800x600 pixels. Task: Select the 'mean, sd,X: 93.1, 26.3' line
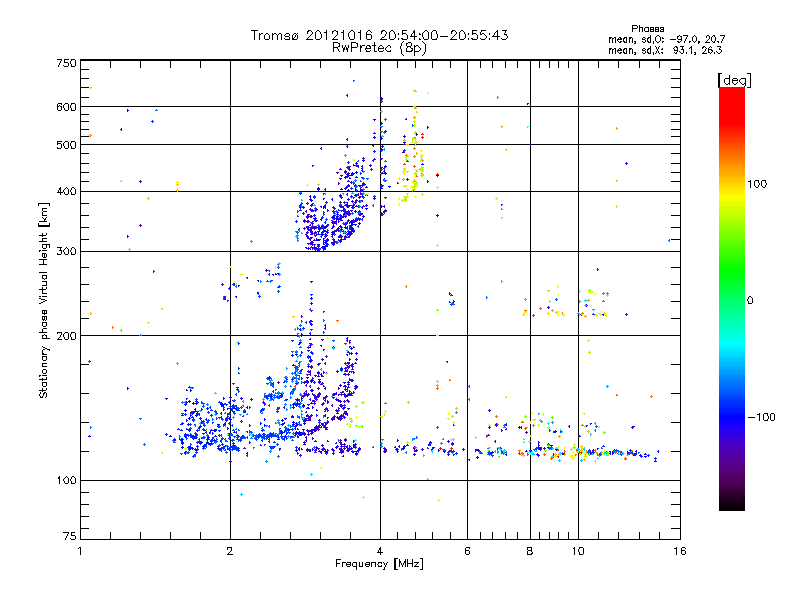(x=665, y=50)
